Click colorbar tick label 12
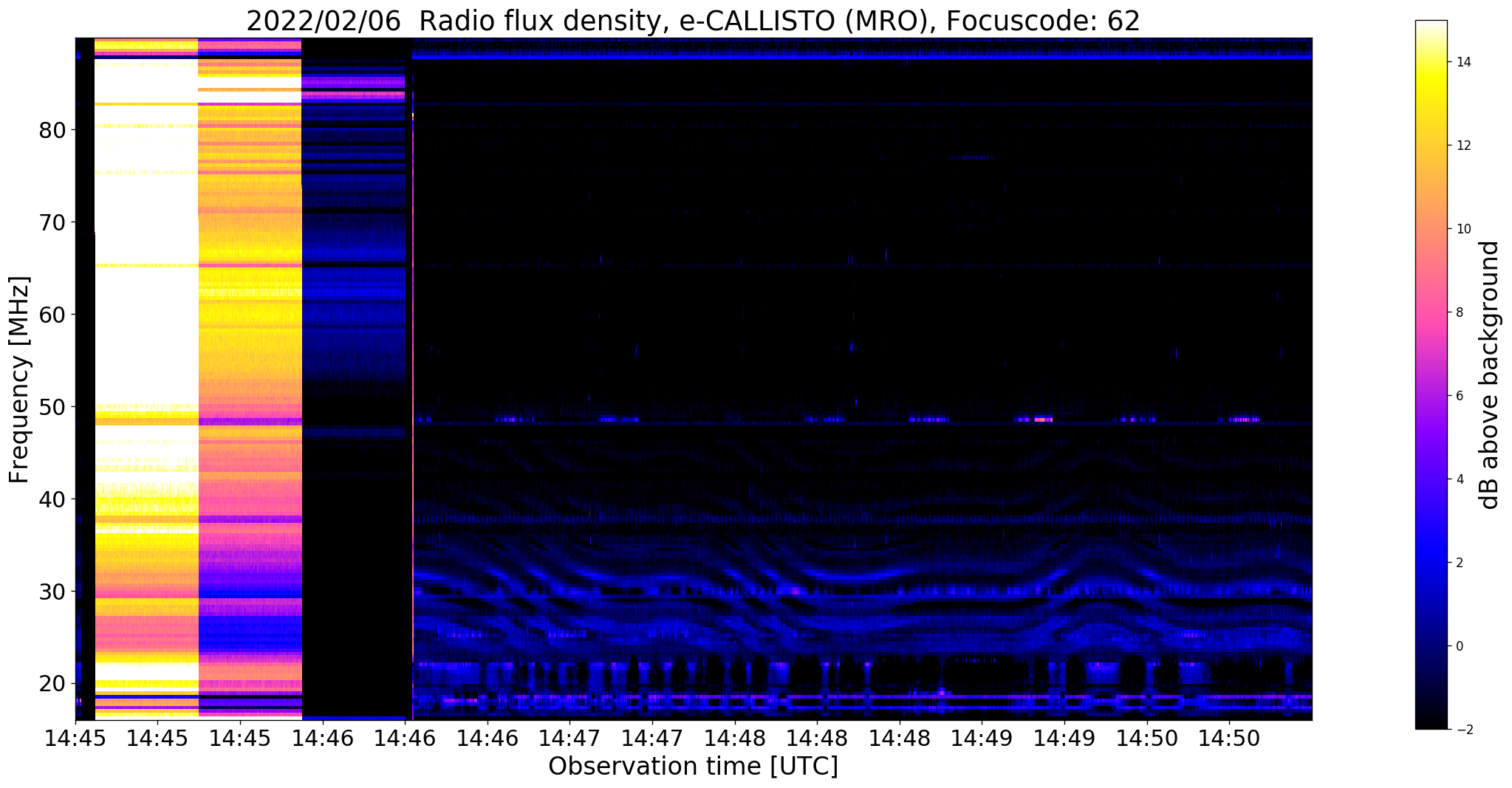 (1463, 145)
